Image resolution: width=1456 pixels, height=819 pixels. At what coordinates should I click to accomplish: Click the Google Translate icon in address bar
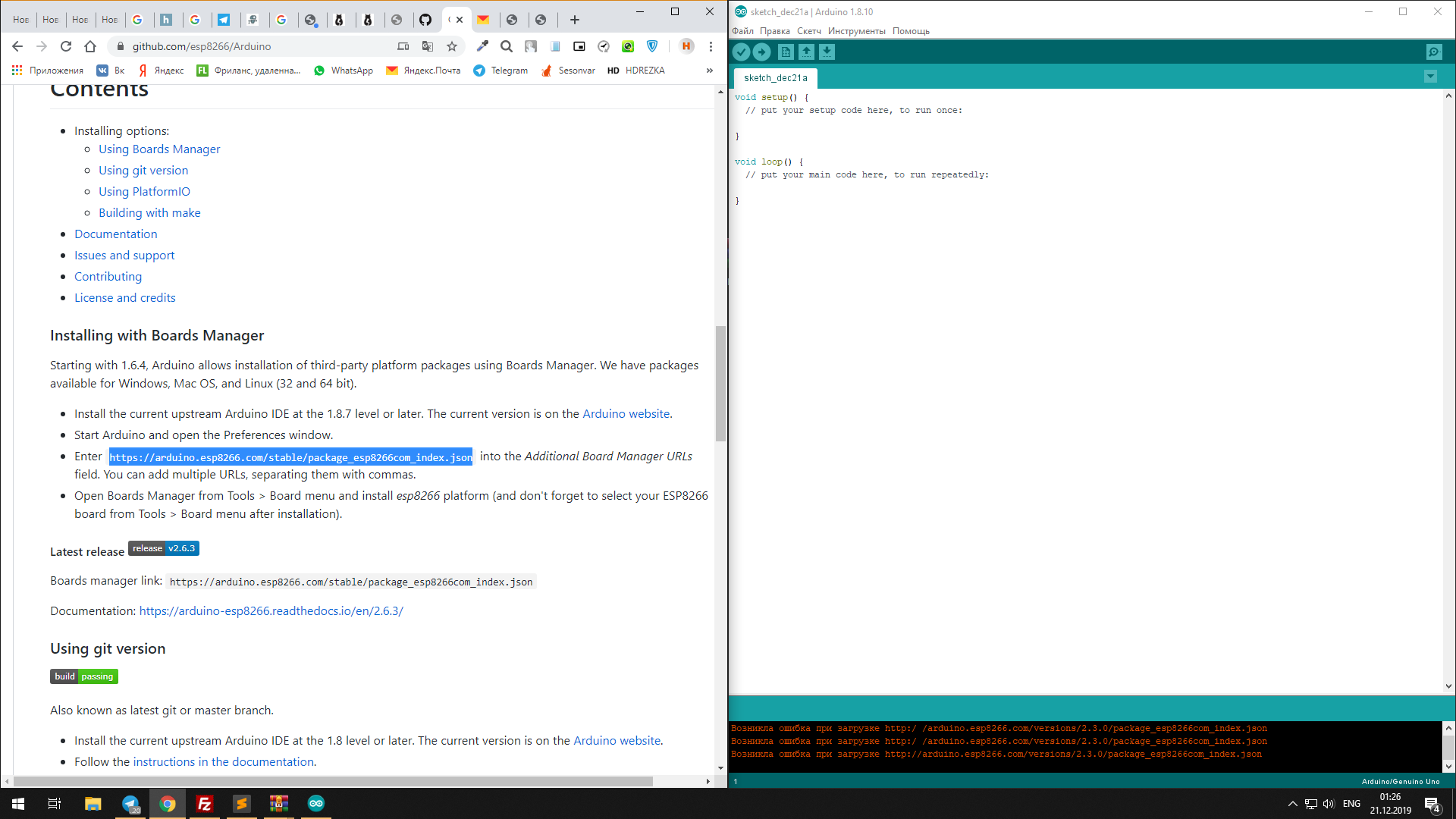428,46
